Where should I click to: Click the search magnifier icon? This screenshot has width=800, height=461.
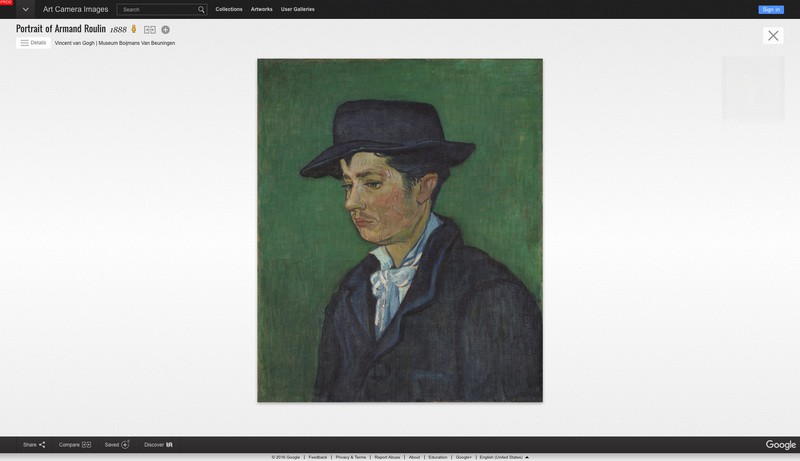[201, 9]
